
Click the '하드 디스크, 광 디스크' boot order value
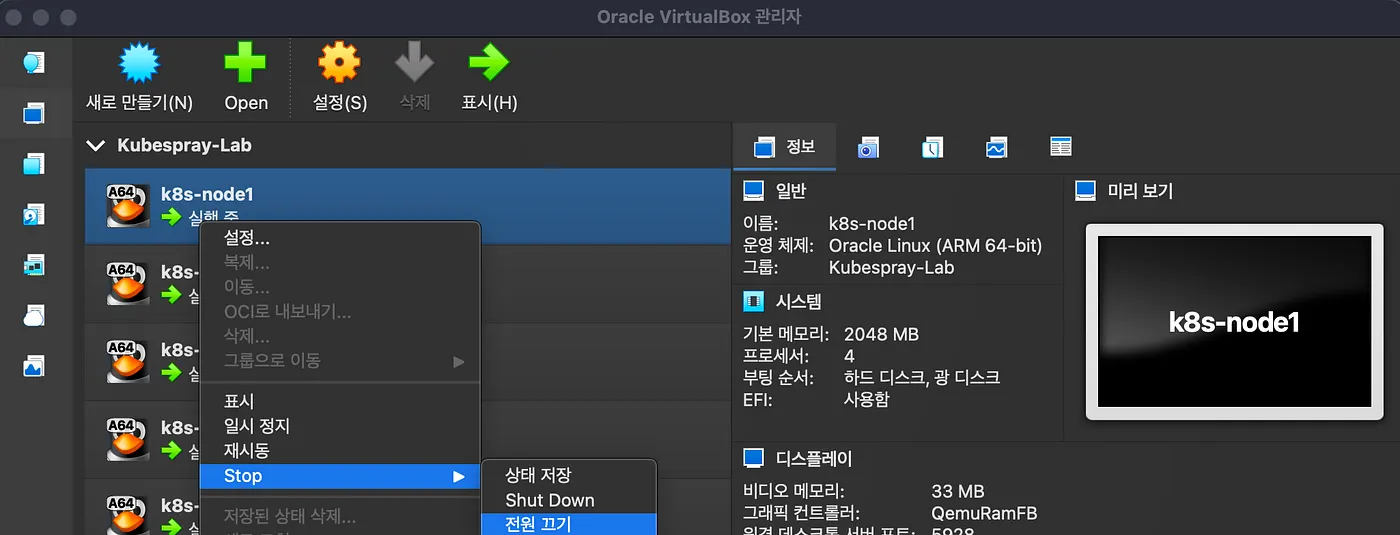click(x=921, y=378)
